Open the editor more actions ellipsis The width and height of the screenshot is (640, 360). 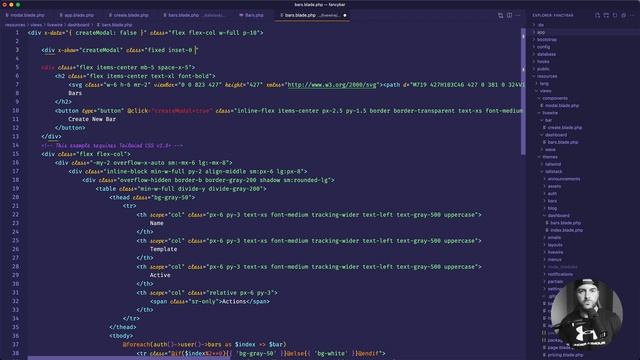click(x=518, y=16)
